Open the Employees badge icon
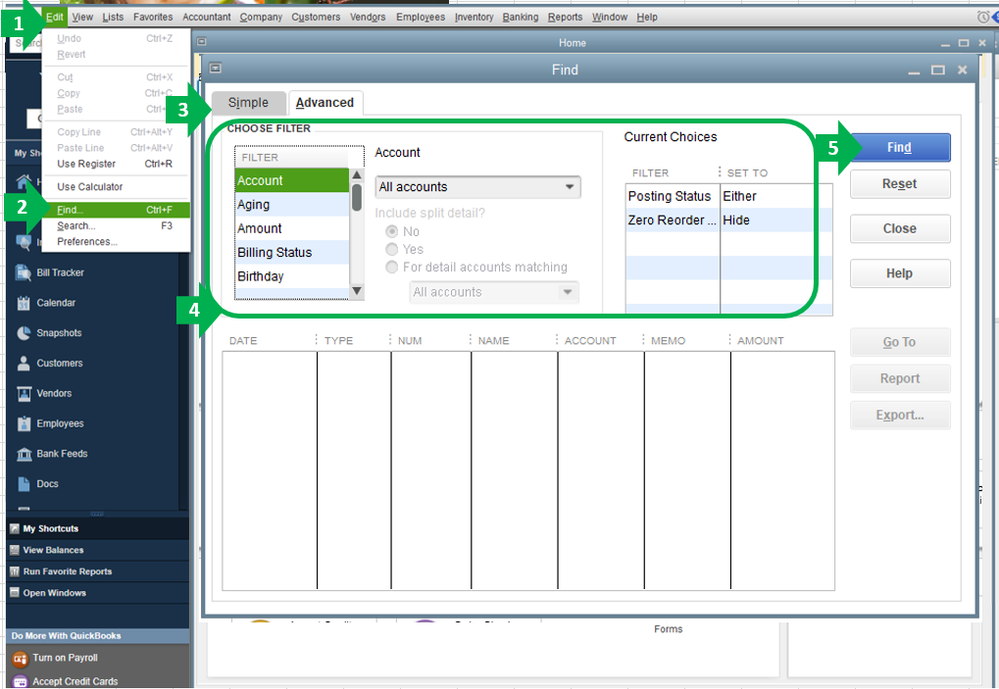999x689 pixels. pyautogui.click(x=24, y=423)
